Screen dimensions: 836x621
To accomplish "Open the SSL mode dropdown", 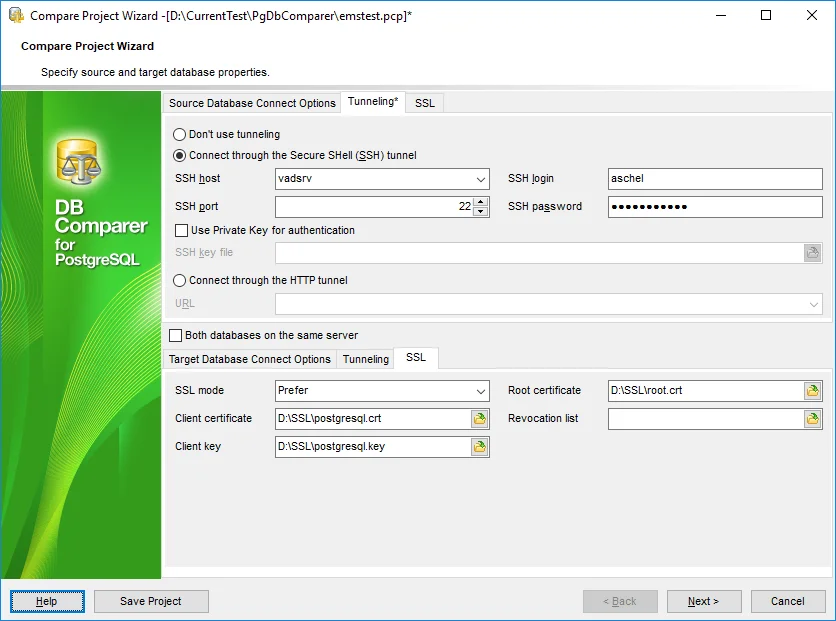I will (480, 391).
